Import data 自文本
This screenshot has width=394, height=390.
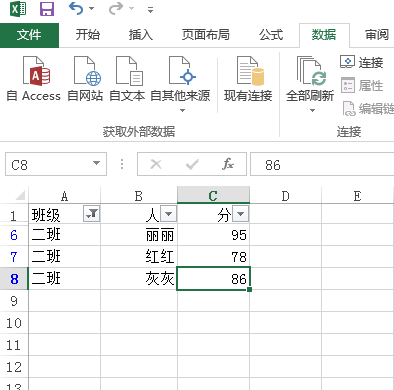pos(127,79)
